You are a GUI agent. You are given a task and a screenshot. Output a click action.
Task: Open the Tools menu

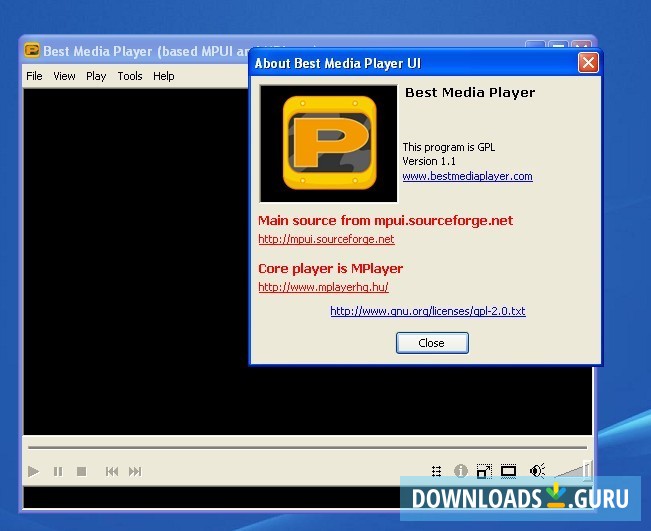pyautogui.click(x=130, y=76)
